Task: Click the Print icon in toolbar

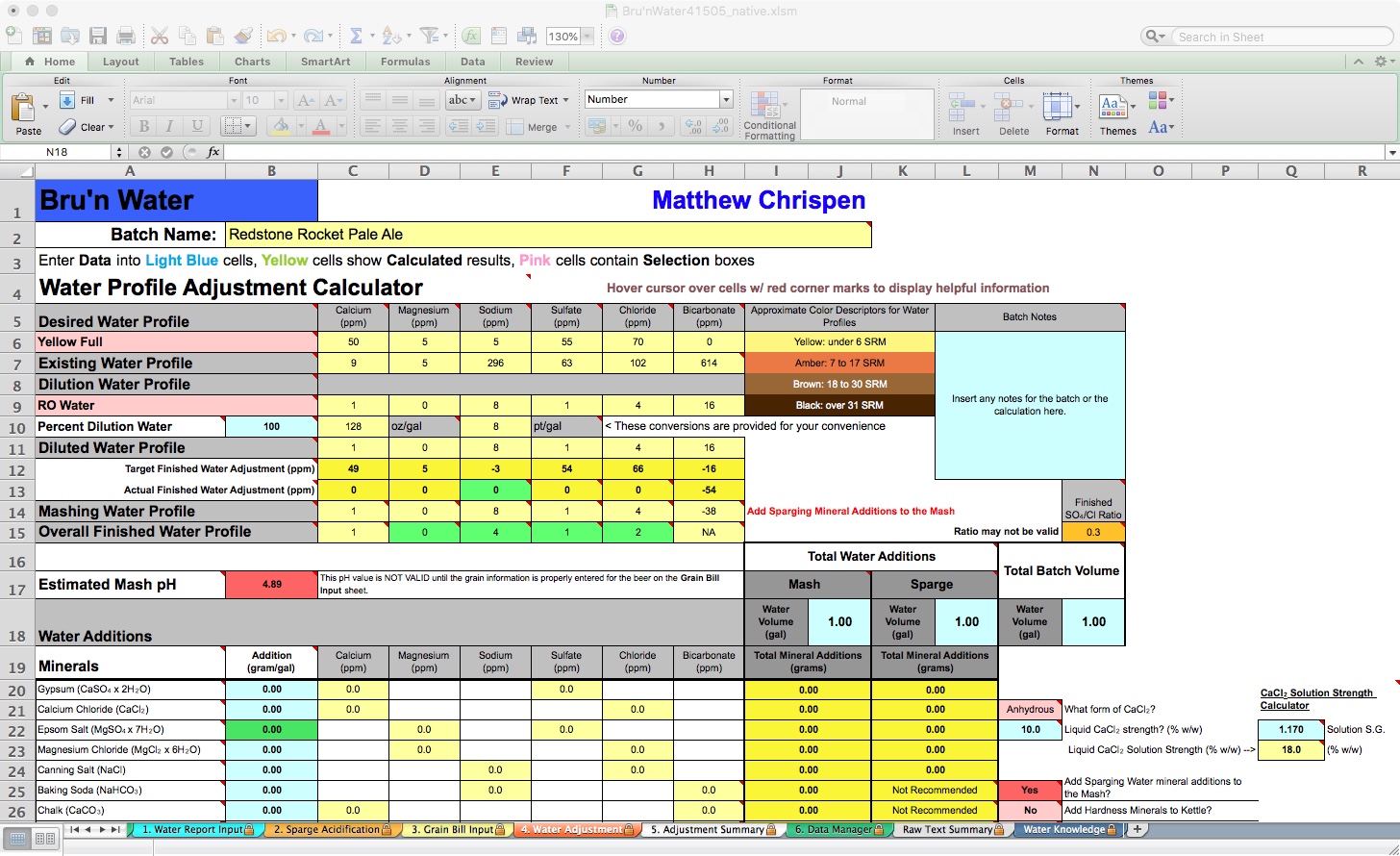Action: pos(125,37)
